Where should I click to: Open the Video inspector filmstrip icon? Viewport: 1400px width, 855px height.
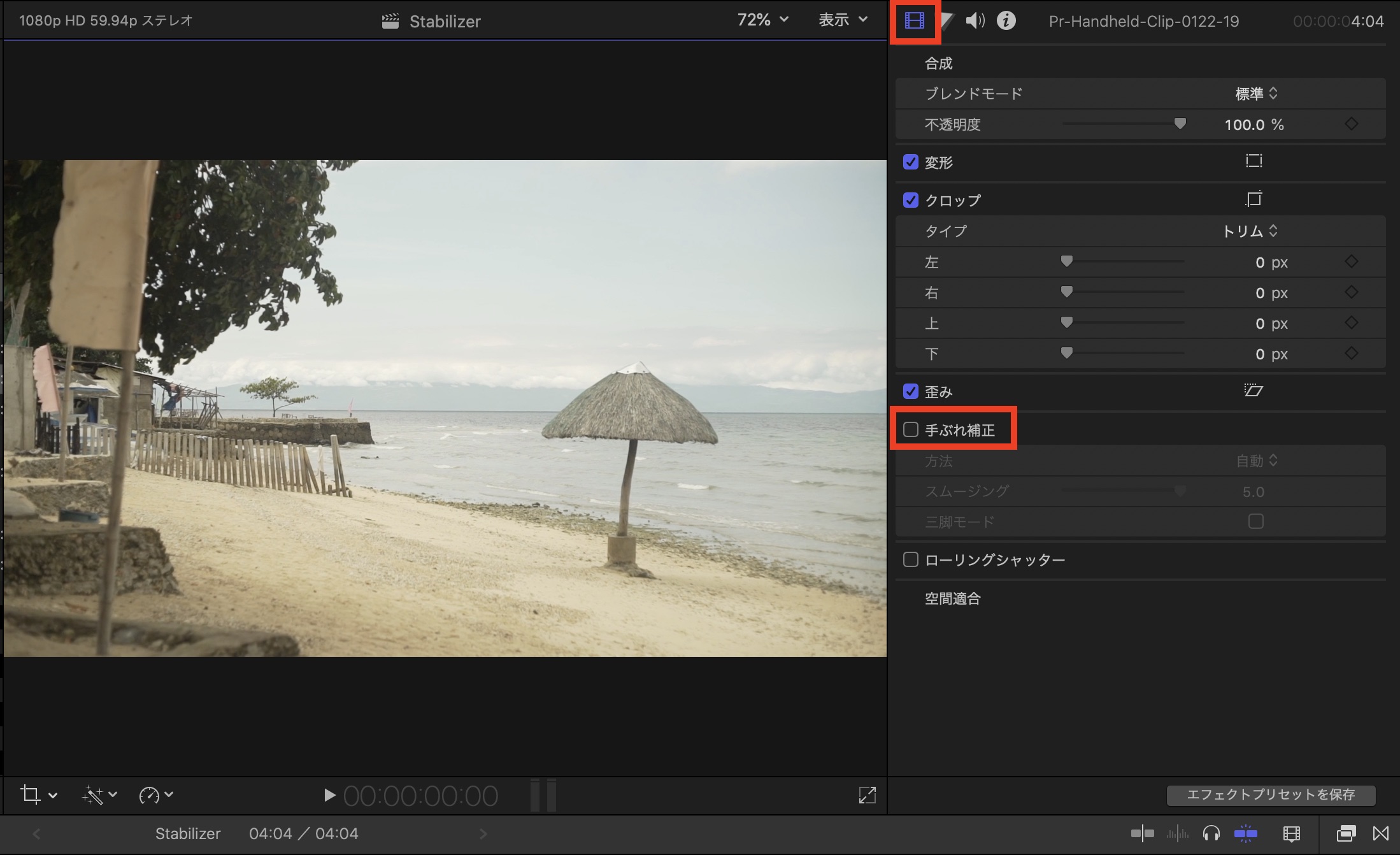tap(914, 21)
